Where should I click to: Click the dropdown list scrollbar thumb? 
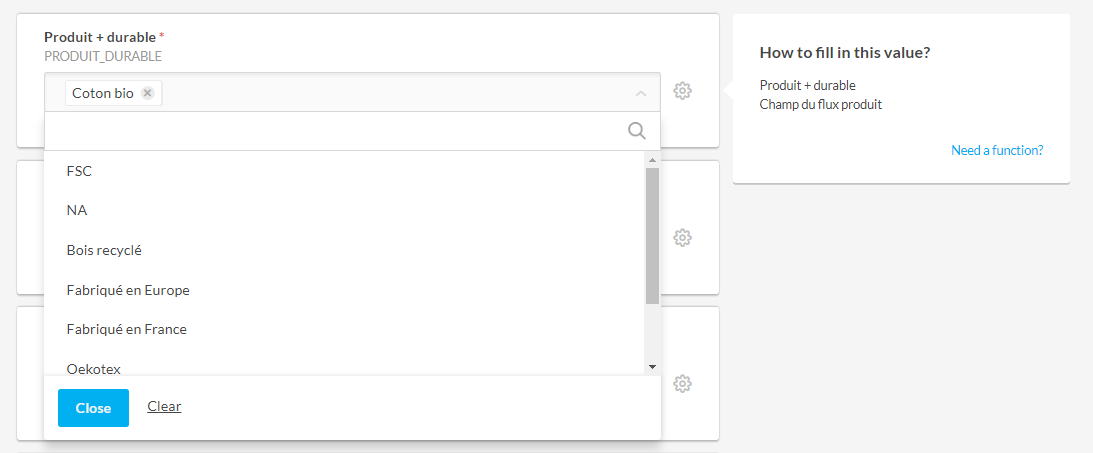pyautogui.click(x=652, y=235)
